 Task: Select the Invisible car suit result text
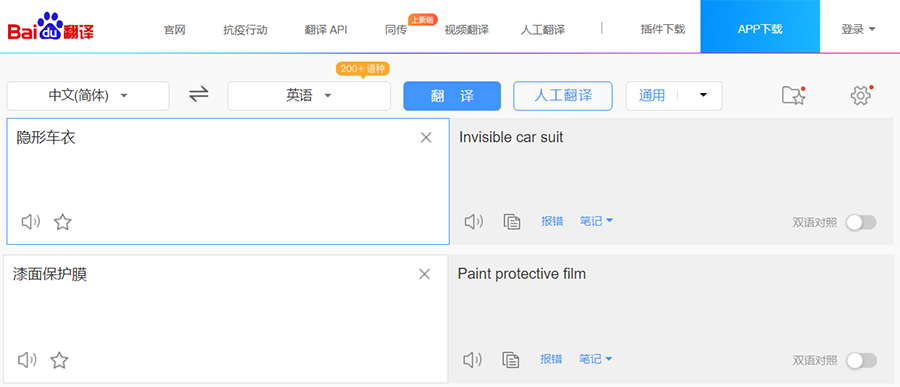tap(511, 137)
